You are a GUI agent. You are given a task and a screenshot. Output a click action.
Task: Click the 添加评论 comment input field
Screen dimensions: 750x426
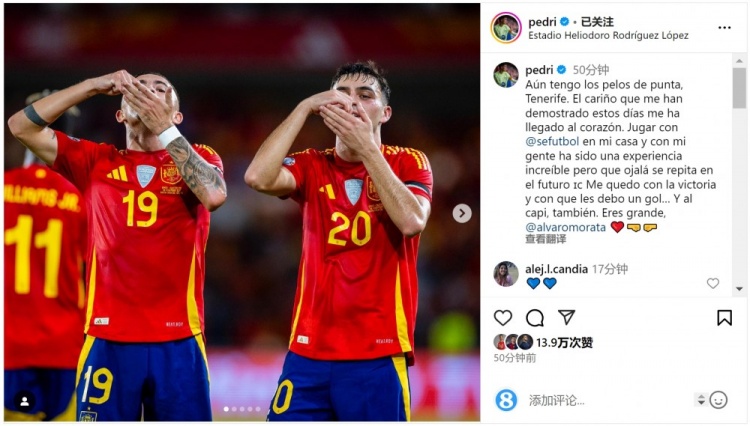pos(607,400)
